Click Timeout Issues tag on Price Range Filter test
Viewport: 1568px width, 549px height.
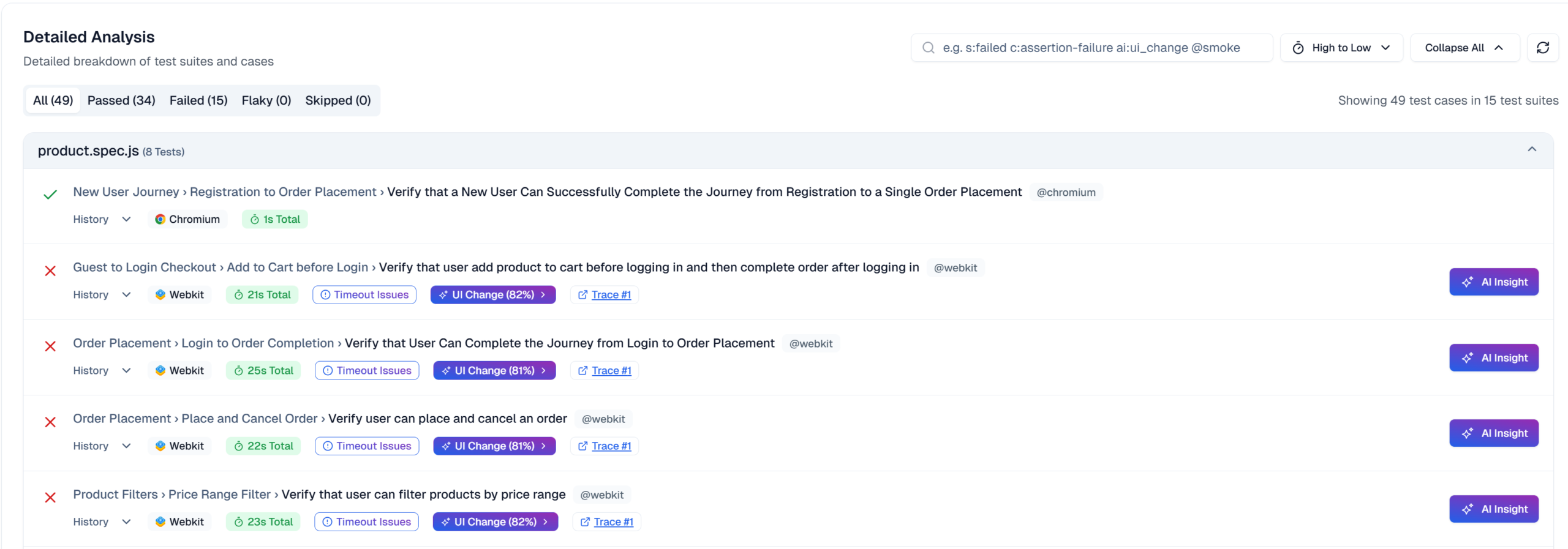coord(366,522)
